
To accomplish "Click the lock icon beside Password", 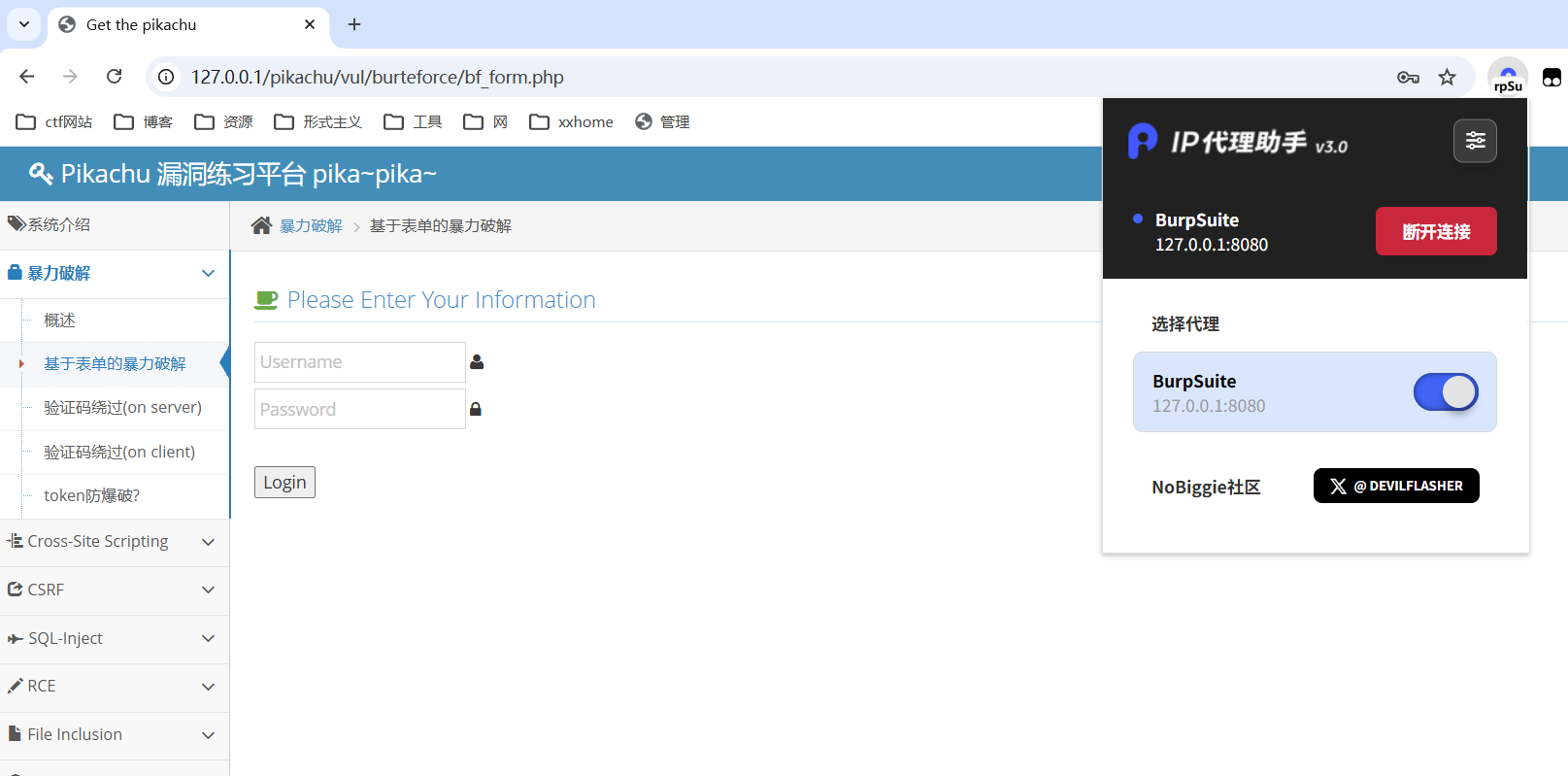I will 476,409.
